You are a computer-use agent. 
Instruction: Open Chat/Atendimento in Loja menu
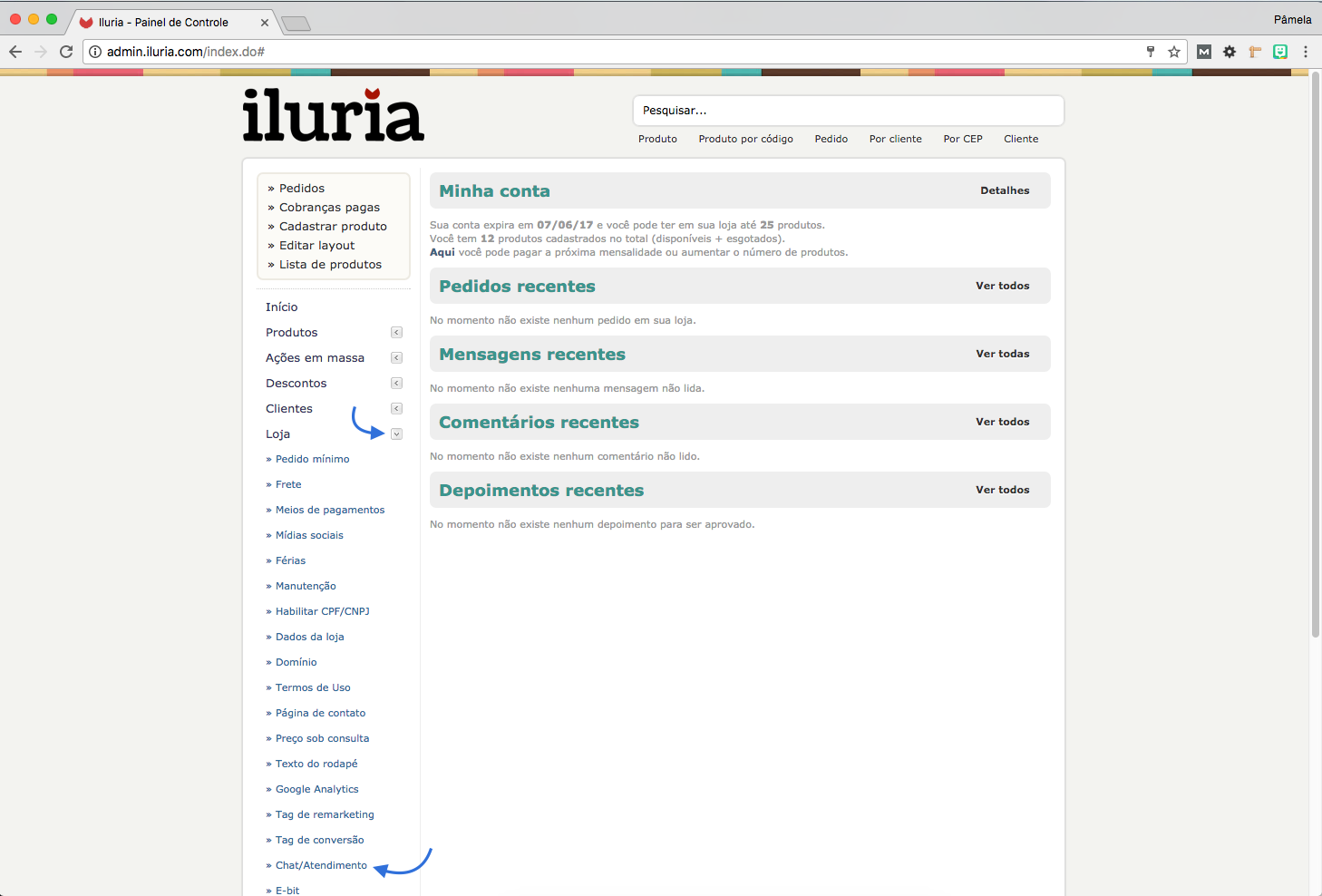321,865
